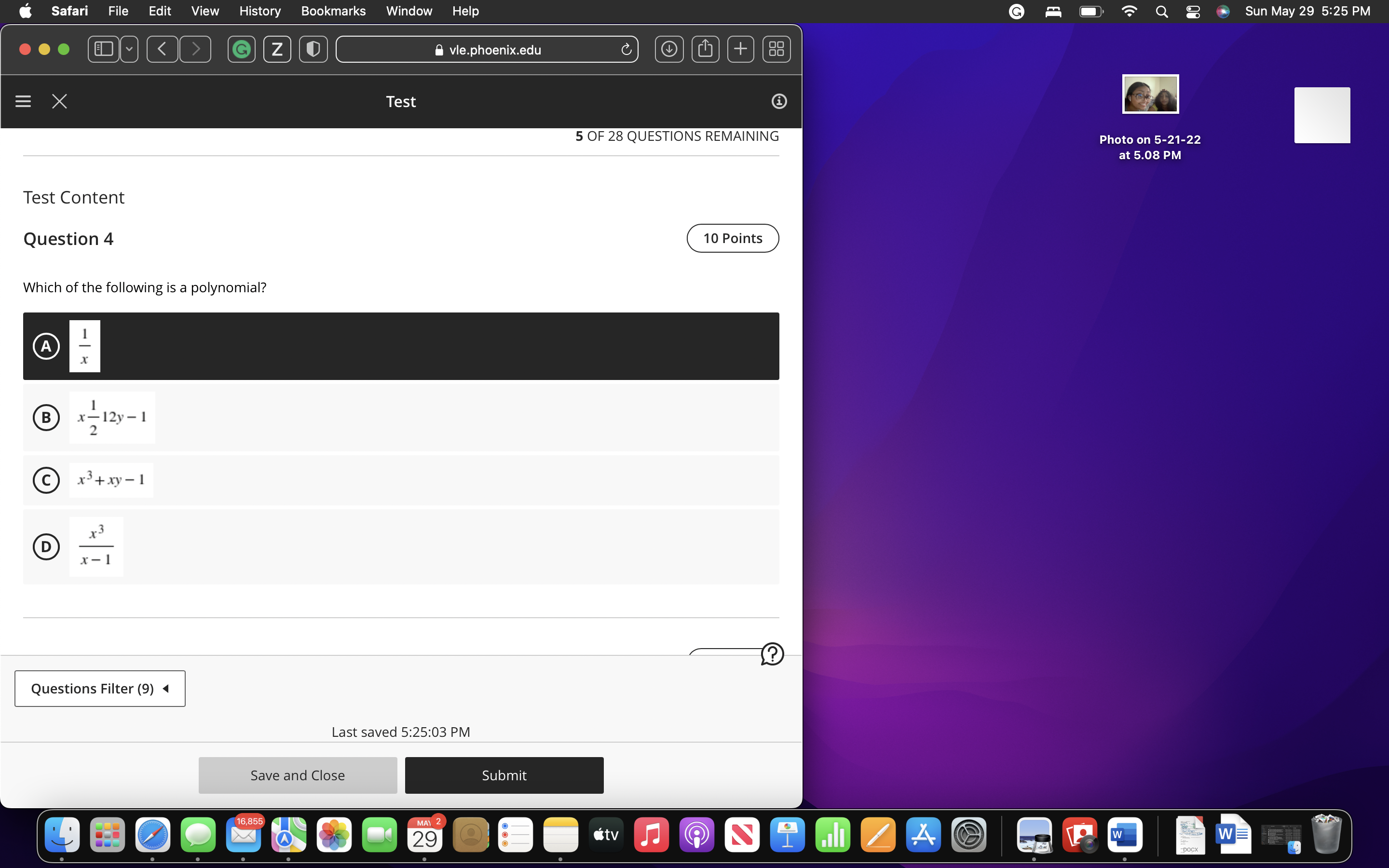Open the sidebar options dropdown chevron
This screenshot has width=1389, height=868.
(x=129, y=49)
